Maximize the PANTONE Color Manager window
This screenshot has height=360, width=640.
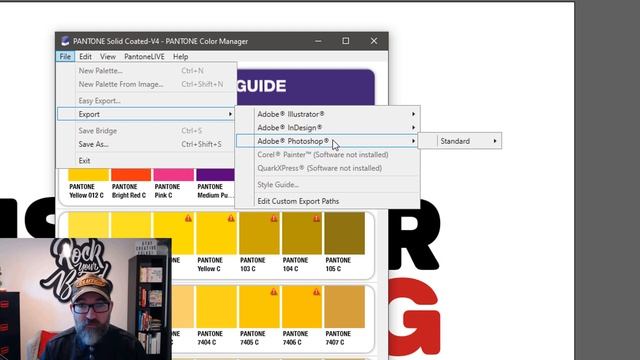point(346,41)
